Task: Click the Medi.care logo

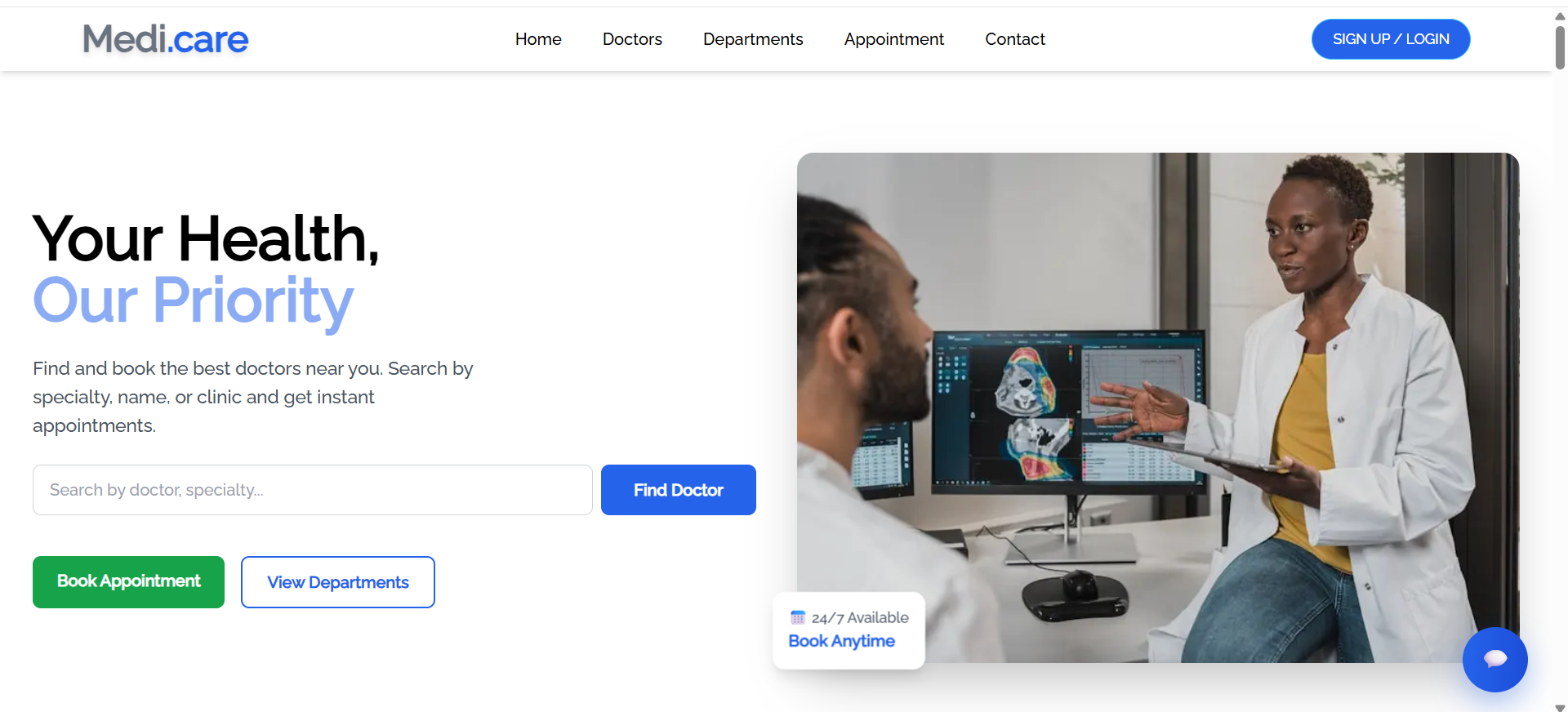Action: (166, 39)
